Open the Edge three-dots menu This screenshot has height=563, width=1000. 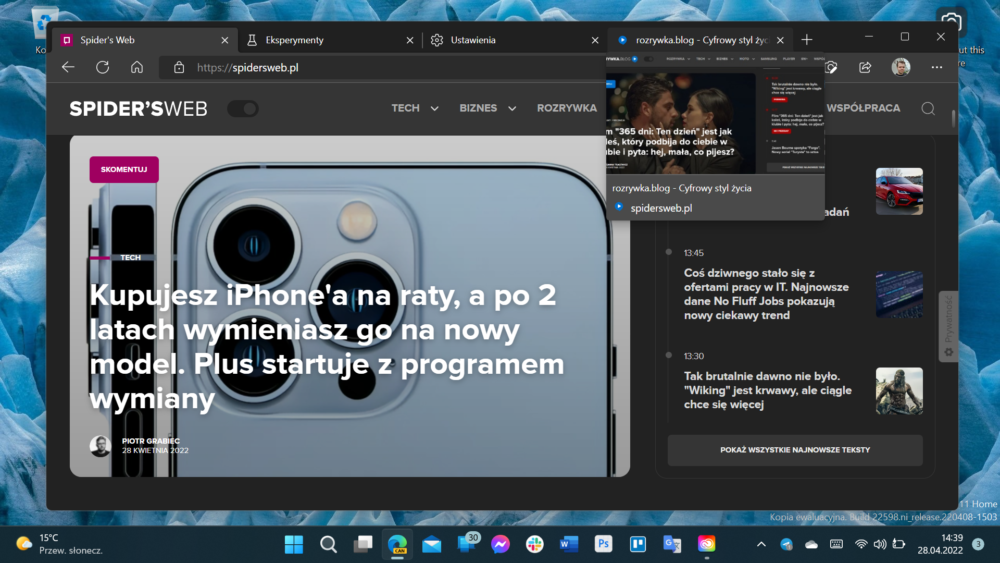point(936,67)
